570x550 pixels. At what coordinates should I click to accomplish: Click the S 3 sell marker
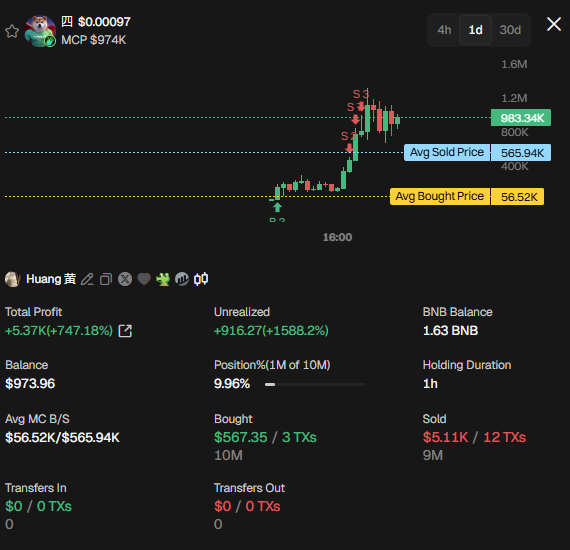[x=361, y=94]
